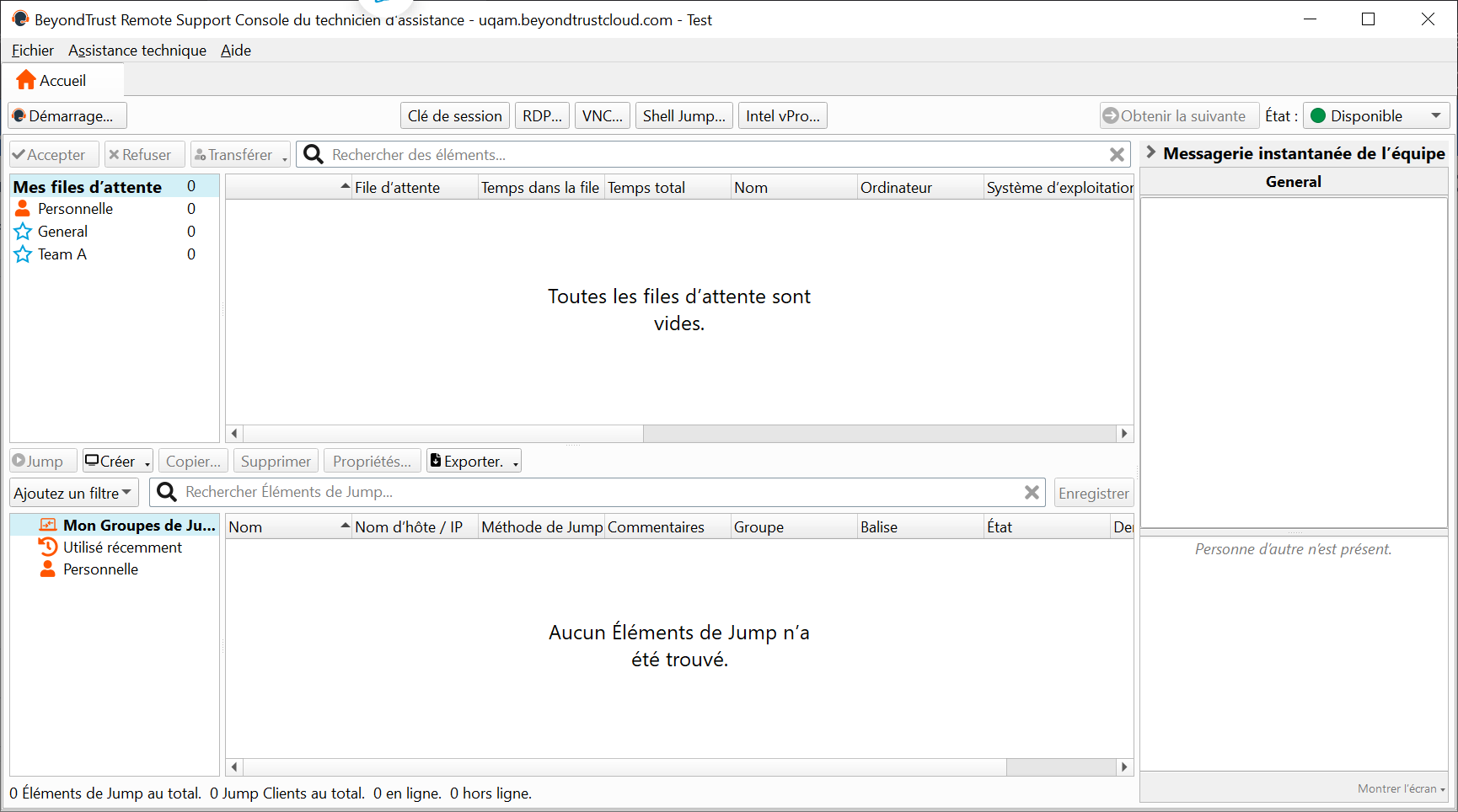
Task: Open the Créer dropdown button
Action: pos(117,462)
